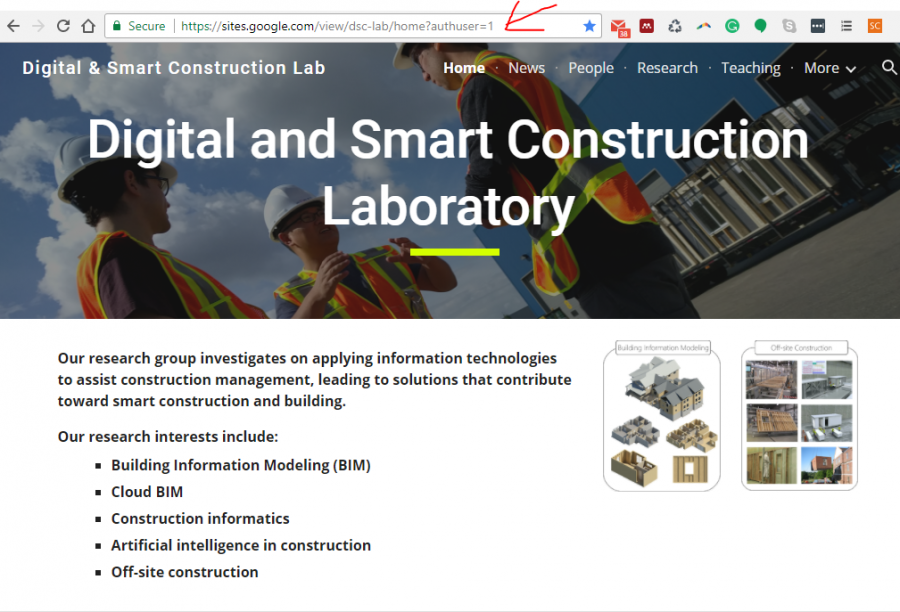Click the Digital & Smart Construction Lab title
900x612 pixels.
pos(174,68)
